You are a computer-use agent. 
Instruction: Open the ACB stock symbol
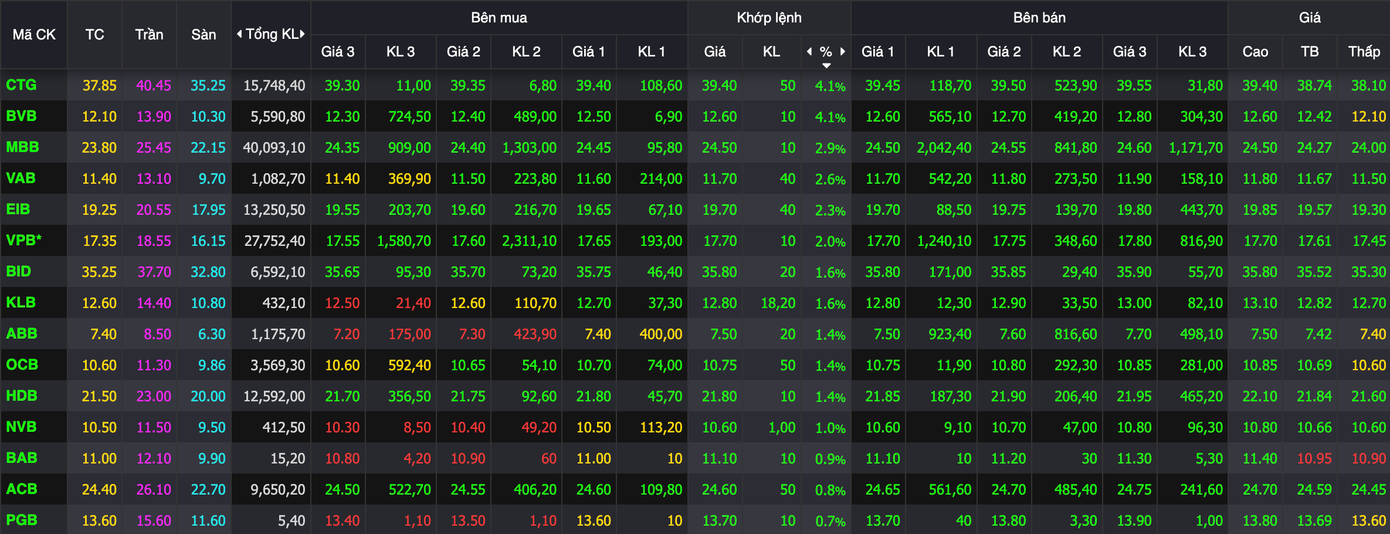pyautogui.click(x=21, y=489)
